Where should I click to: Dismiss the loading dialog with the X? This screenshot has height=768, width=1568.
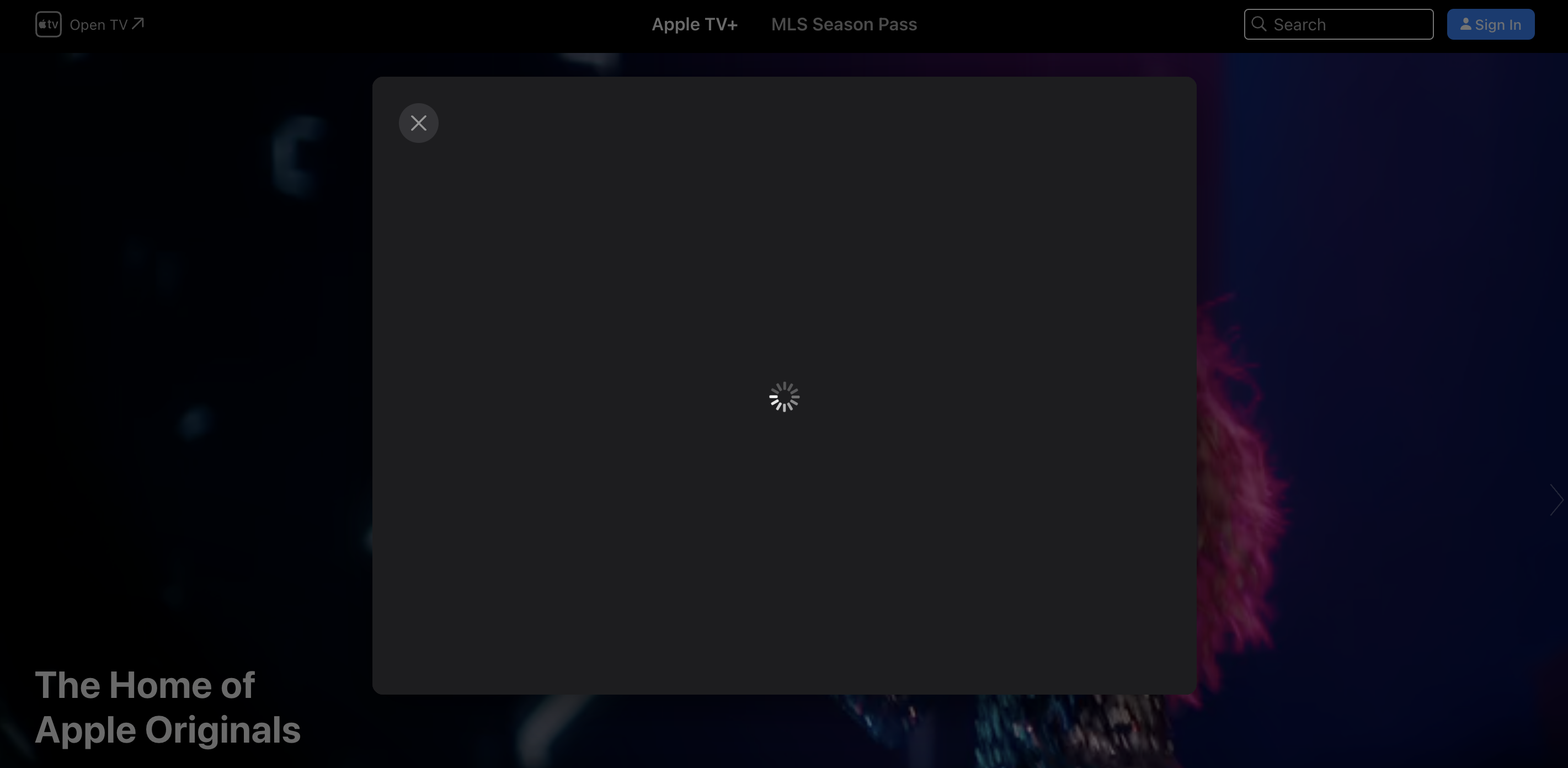tap(418, 123)
